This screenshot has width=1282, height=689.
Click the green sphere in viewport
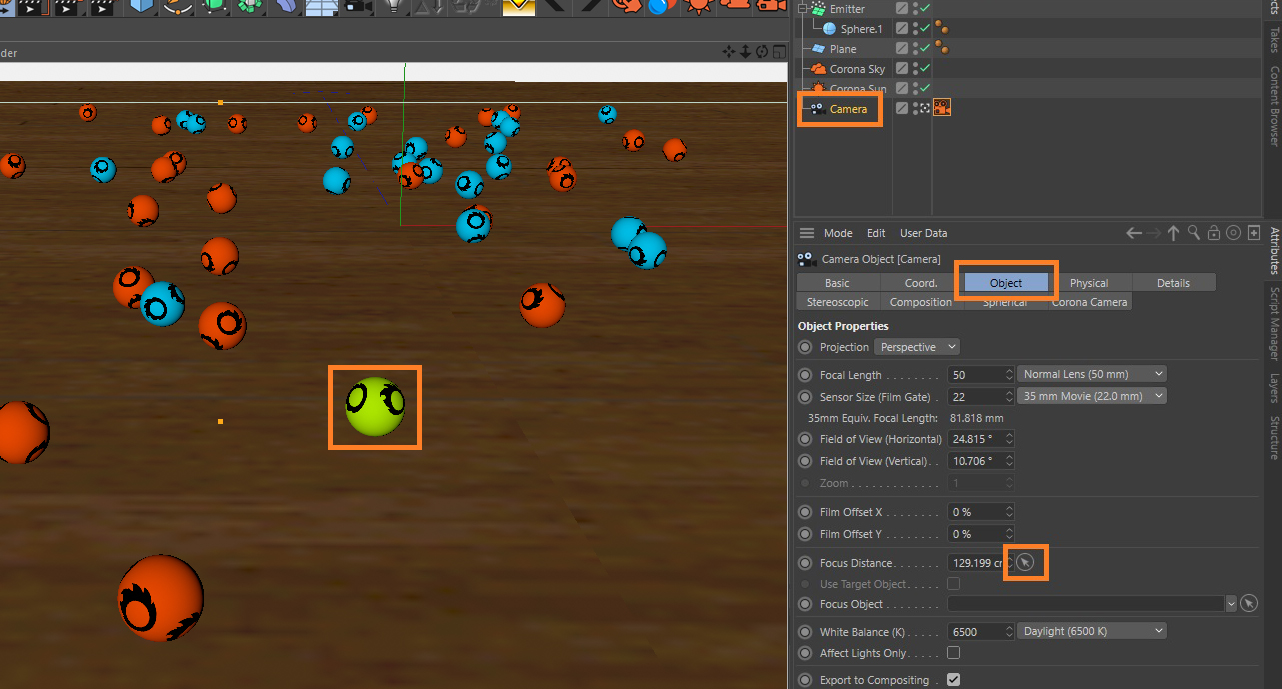coord(375,407)
